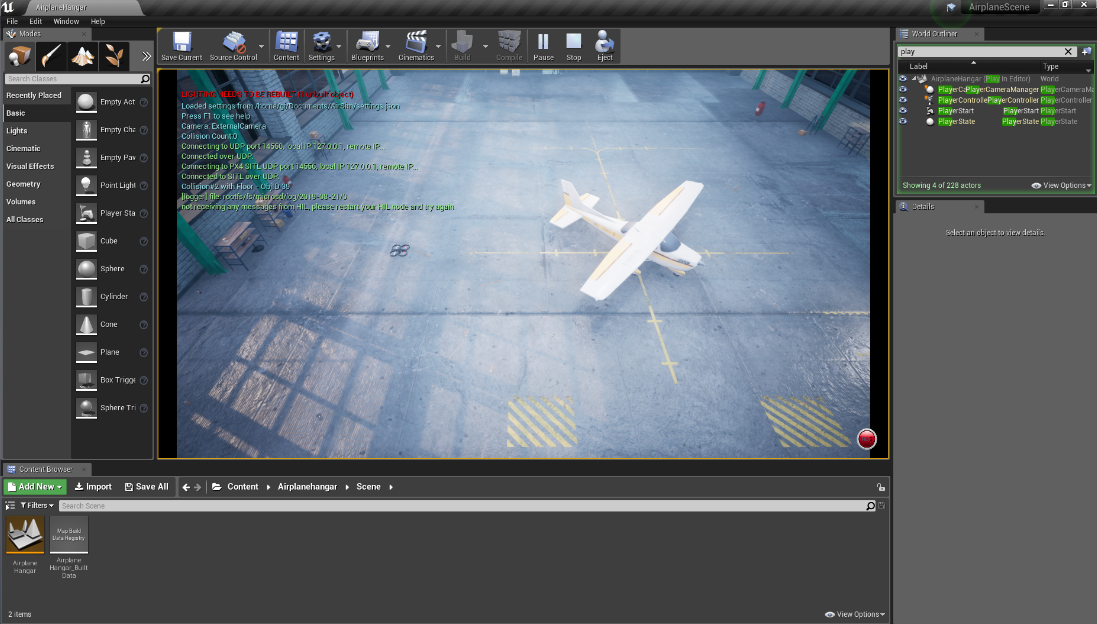Collapse the AirplaneHangar world tree node

(914, 78)
